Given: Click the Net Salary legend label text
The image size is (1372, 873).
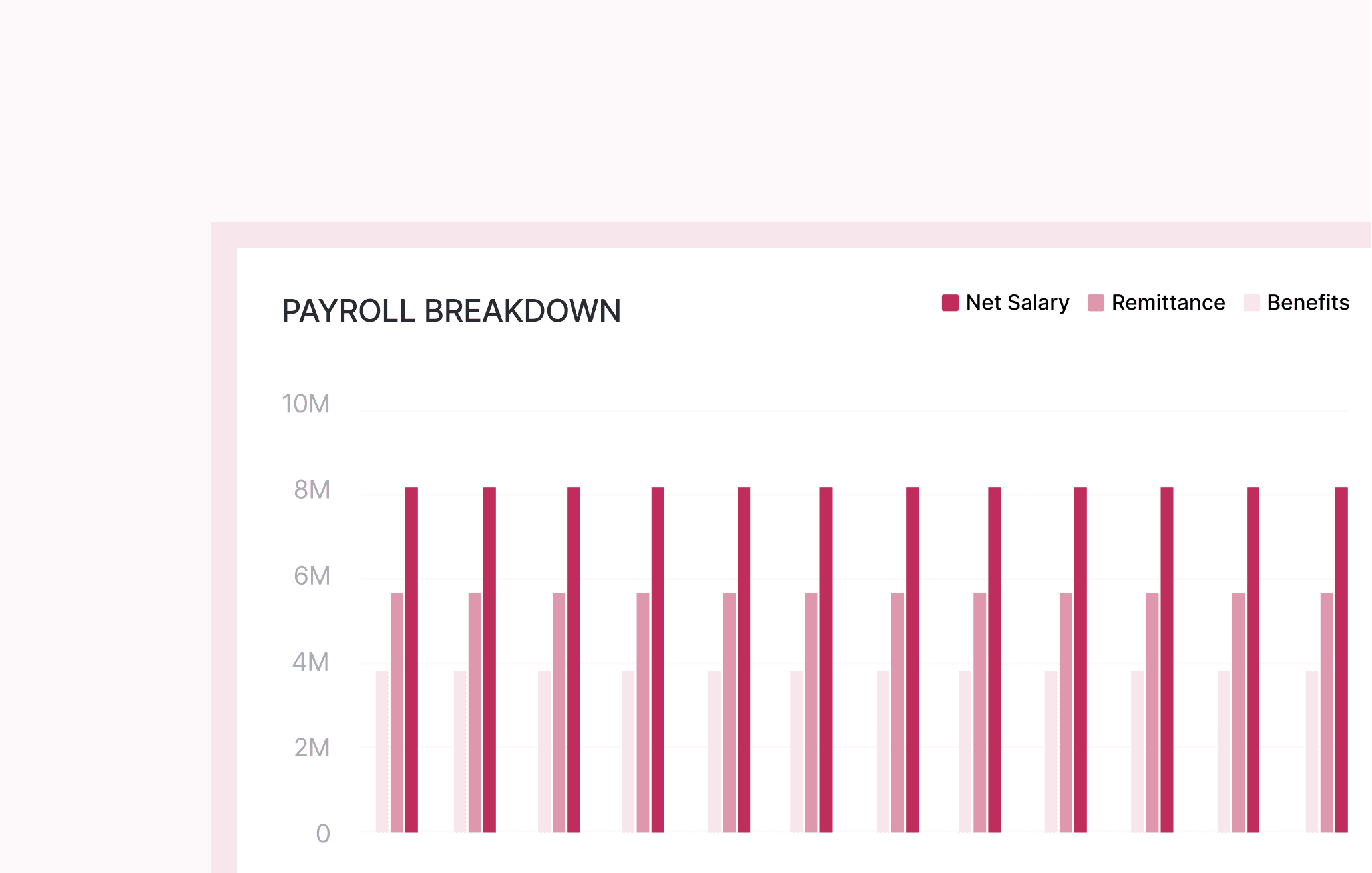Looking at the screenshot, I should point(1018,302).
